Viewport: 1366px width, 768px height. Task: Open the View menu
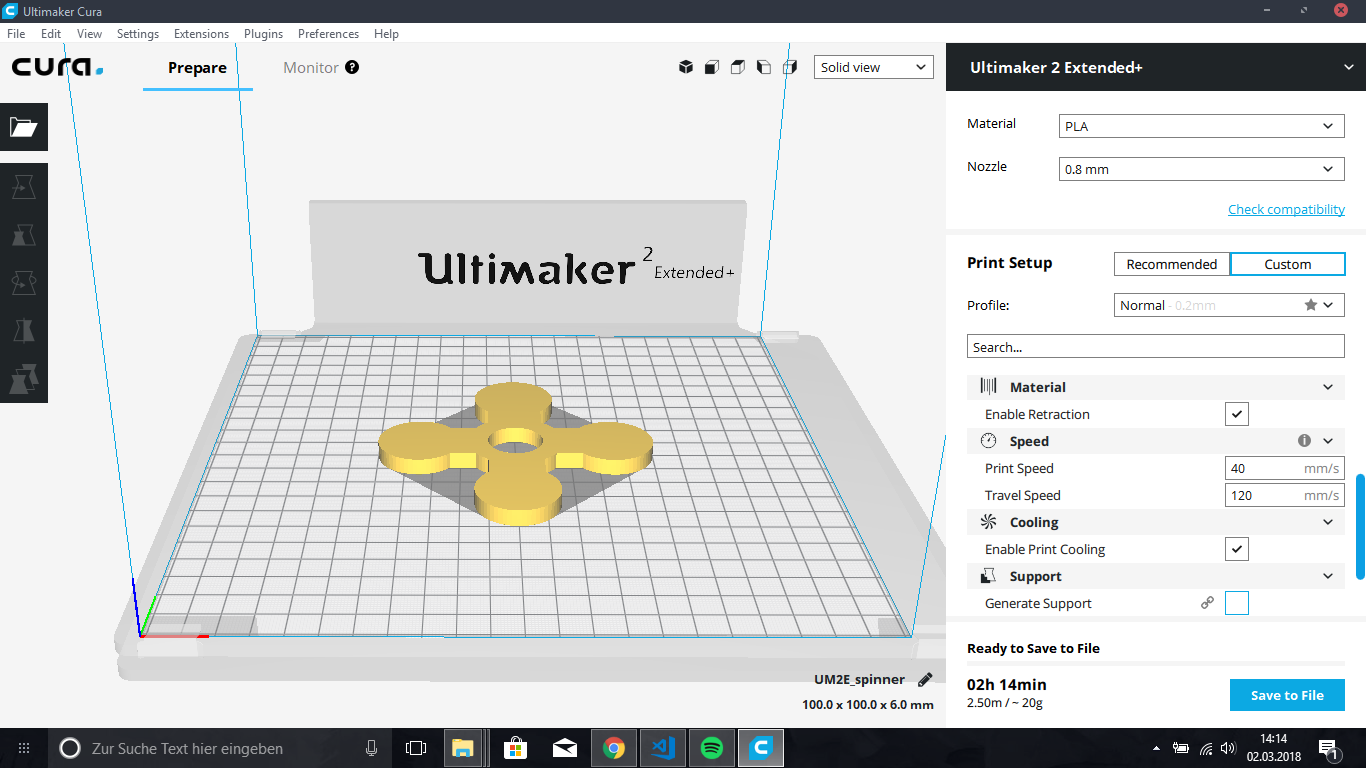click(90, 33)
